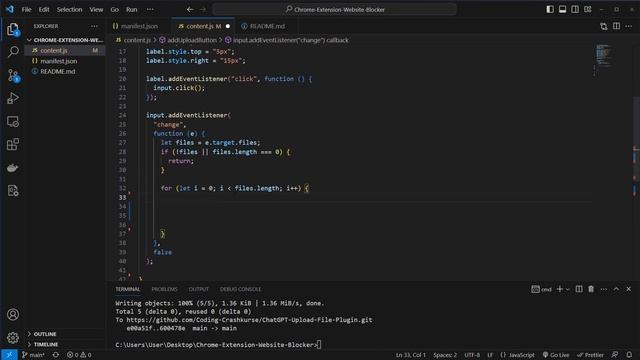Open the terminal launch profile dropdown
This screenshot has width=640, height=360.
pos(567,289)
